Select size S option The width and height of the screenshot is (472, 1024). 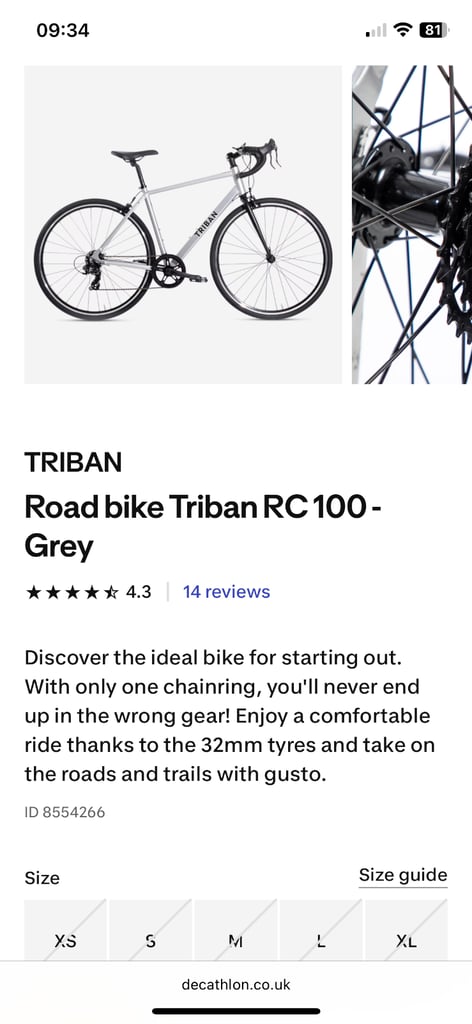pyautogui.click(x=151, y=930)
